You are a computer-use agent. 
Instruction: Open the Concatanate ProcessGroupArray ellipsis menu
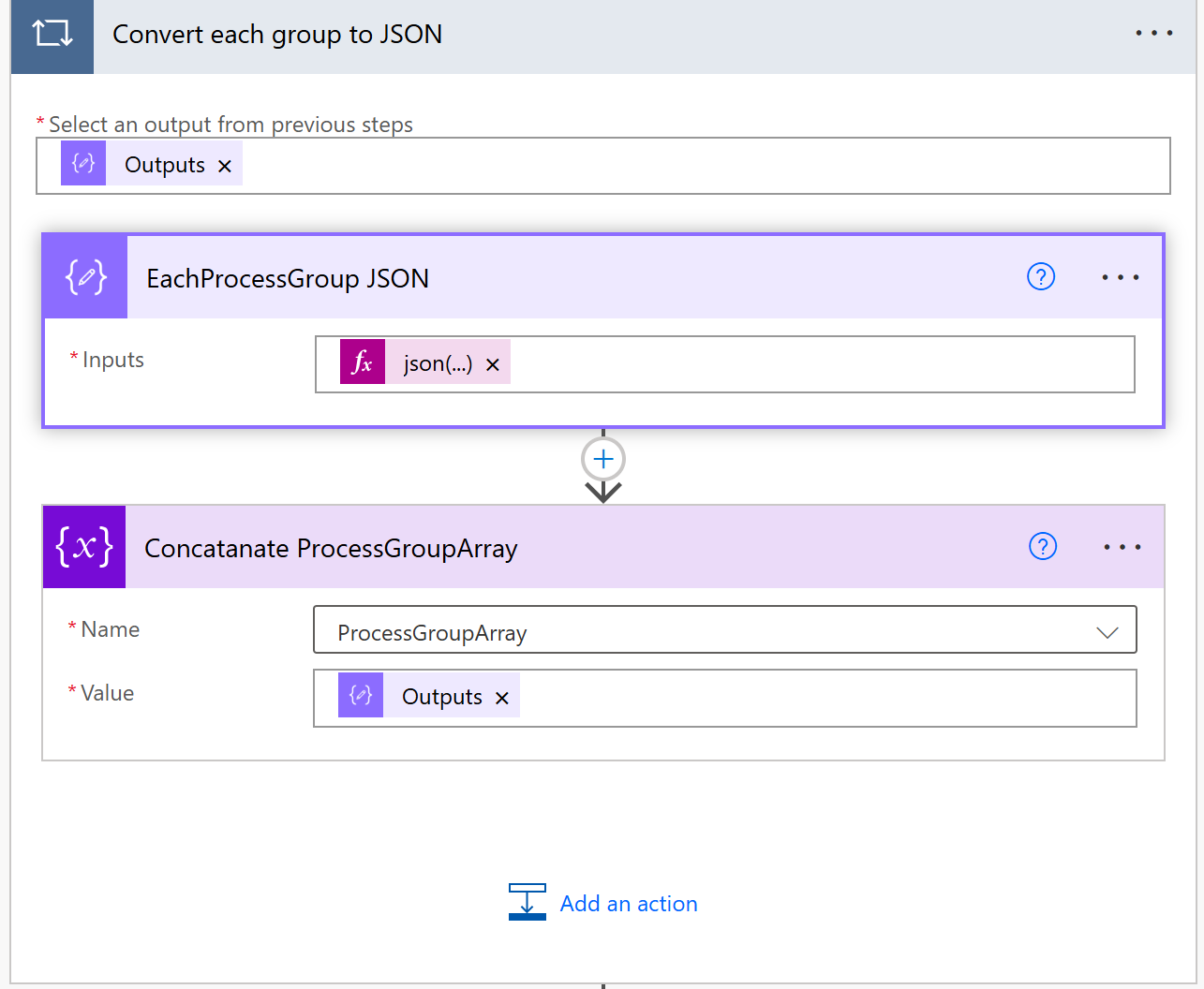coord(1122,546)
